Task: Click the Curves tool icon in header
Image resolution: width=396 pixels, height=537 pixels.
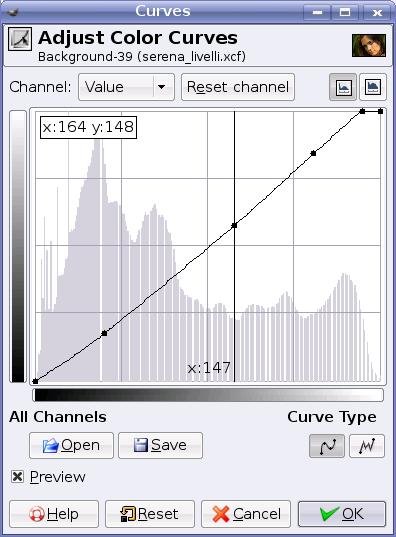Action: coord(20,39)
